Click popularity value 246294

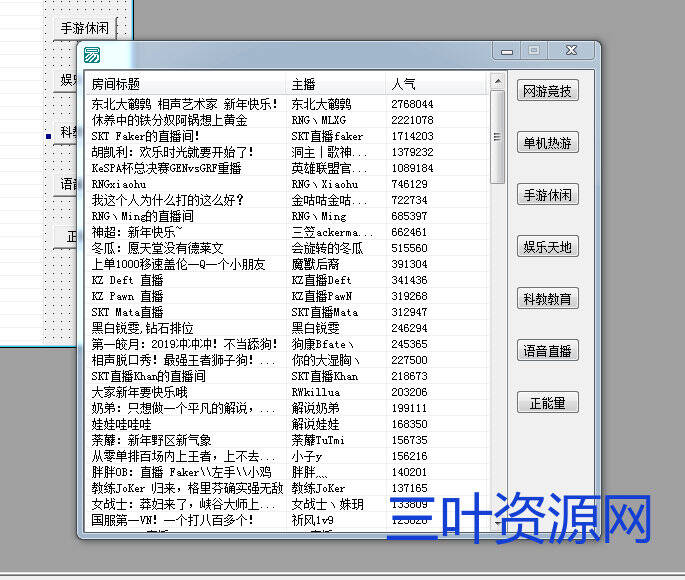coord(409,328)
